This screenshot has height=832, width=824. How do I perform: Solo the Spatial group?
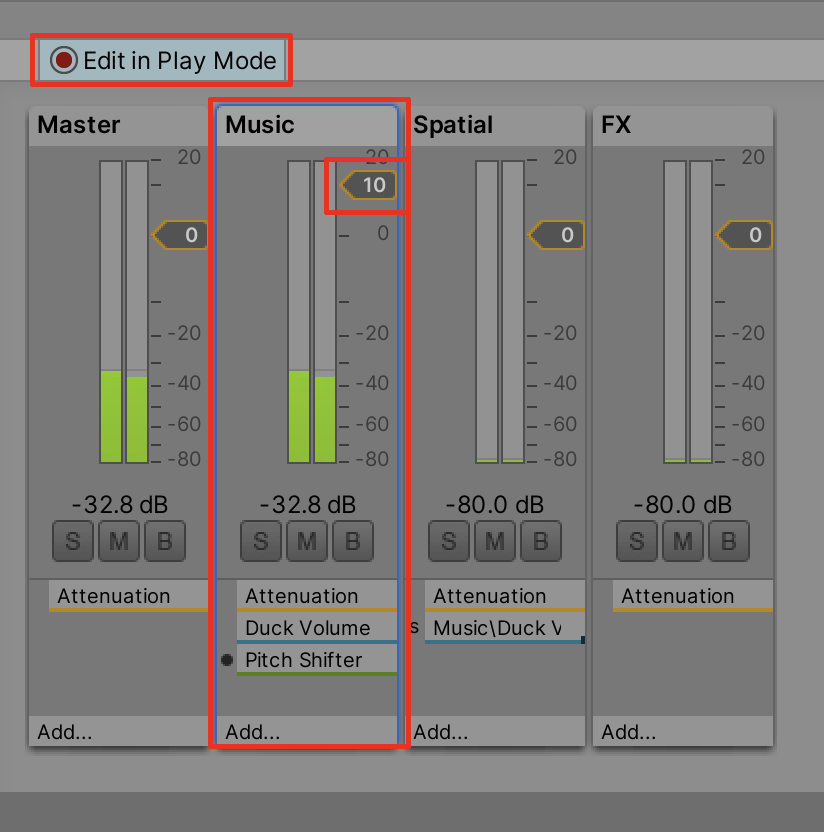tap(449, 541)
